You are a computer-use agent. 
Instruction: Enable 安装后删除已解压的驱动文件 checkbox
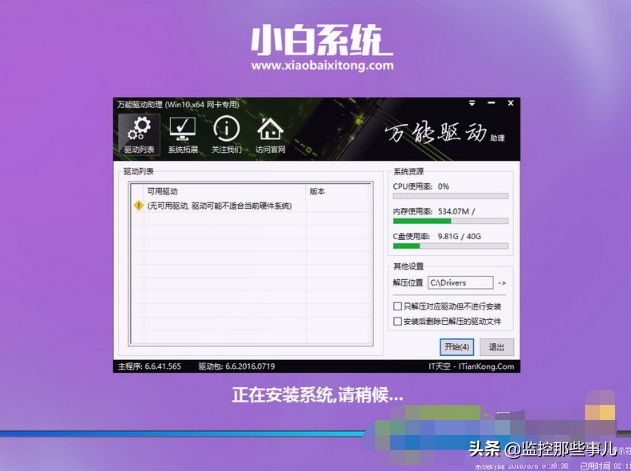click(x=397, y=321)
